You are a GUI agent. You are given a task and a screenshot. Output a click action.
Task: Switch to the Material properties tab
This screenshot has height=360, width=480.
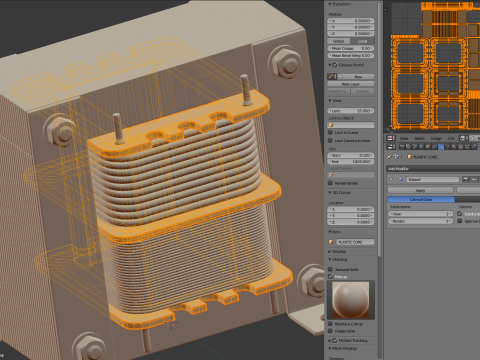pyautogui.click(x=454, y=146)
